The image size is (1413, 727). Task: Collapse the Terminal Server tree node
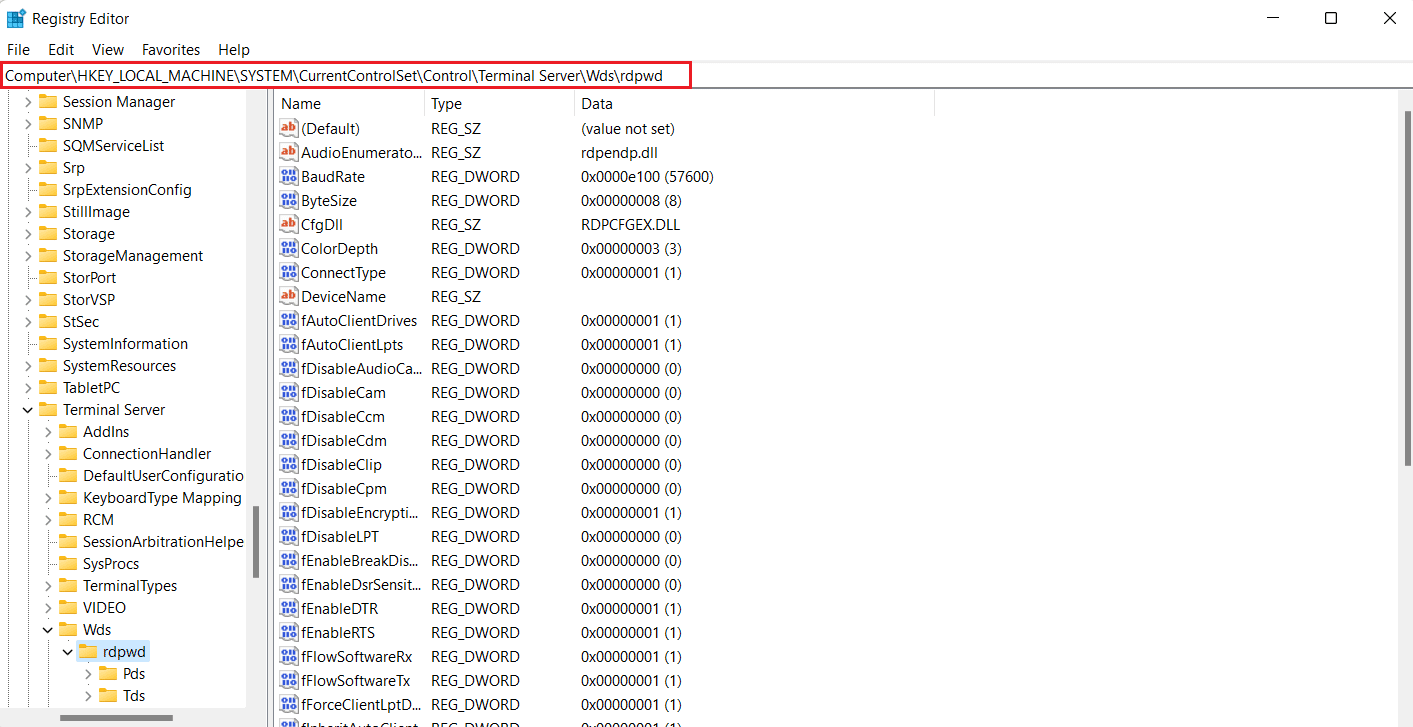click(x=28, y=410)
